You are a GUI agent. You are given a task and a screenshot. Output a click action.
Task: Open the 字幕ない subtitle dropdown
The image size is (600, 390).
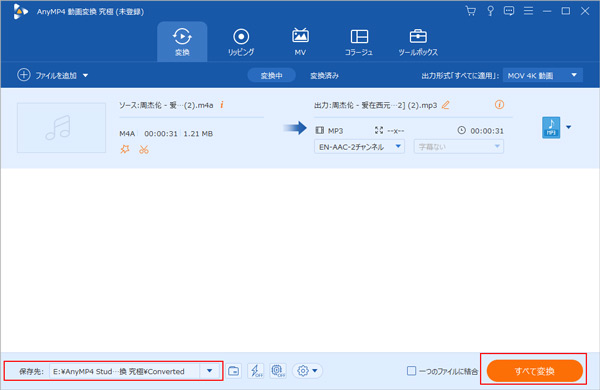point(458,147)
